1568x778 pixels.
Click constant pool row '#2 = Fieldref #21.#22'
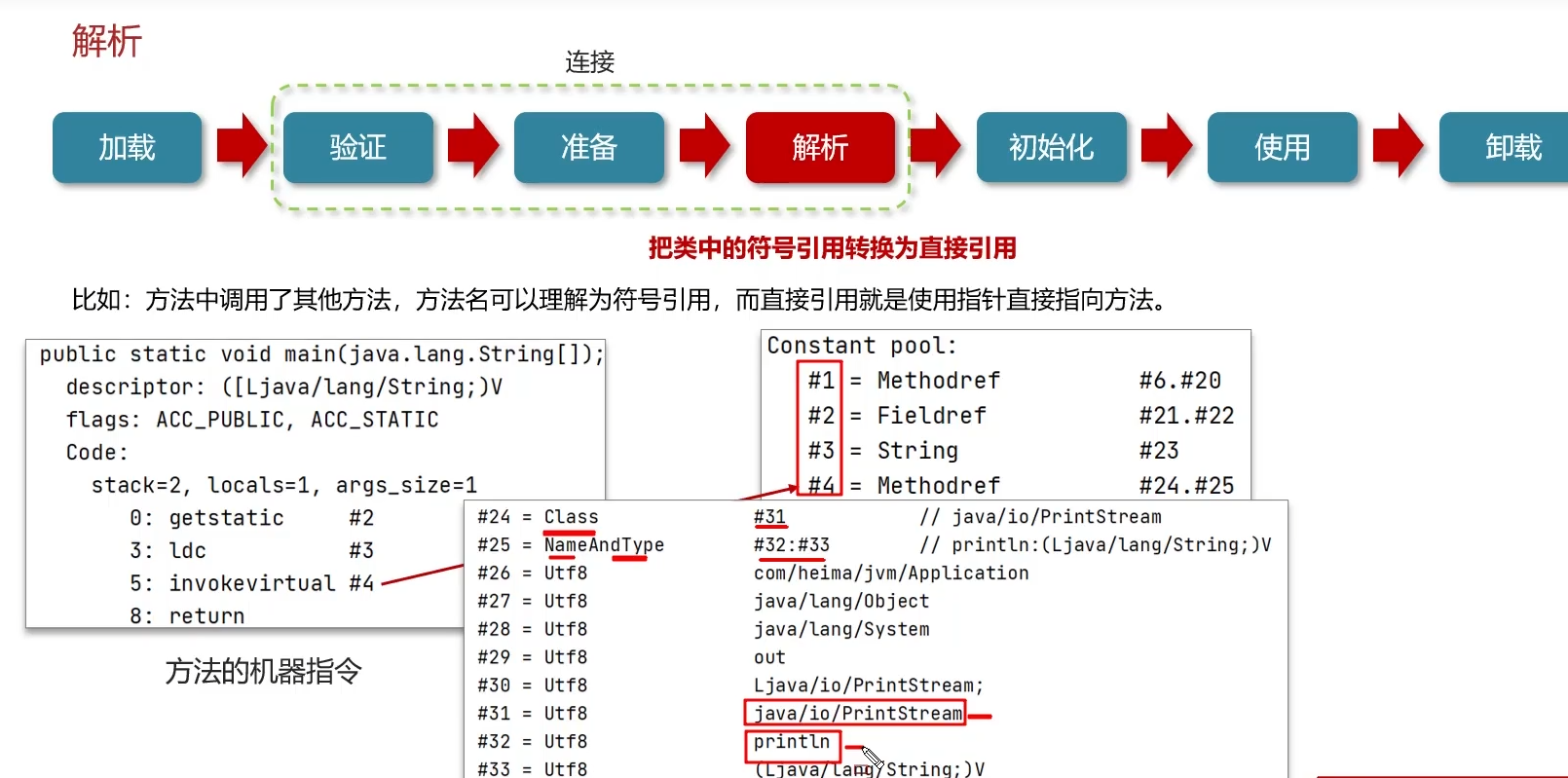click(1021, 416)
